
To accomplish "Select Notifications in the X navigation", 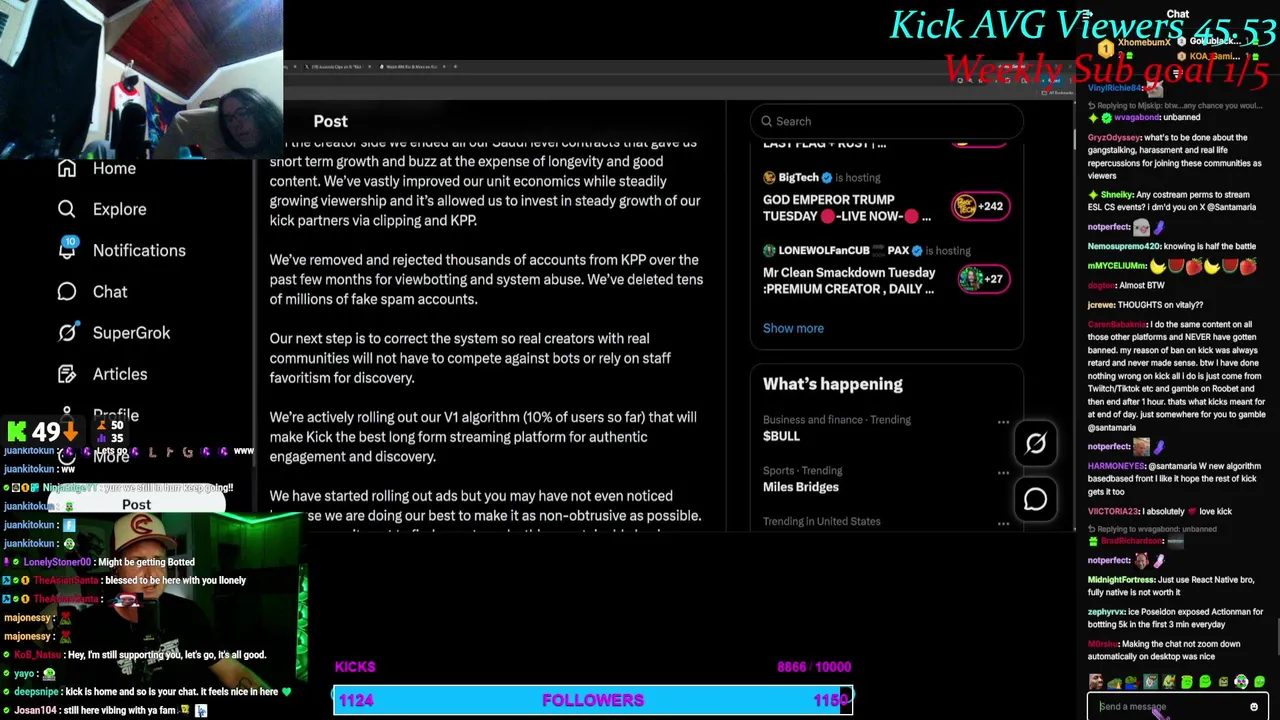I will [x=139, y=250].
